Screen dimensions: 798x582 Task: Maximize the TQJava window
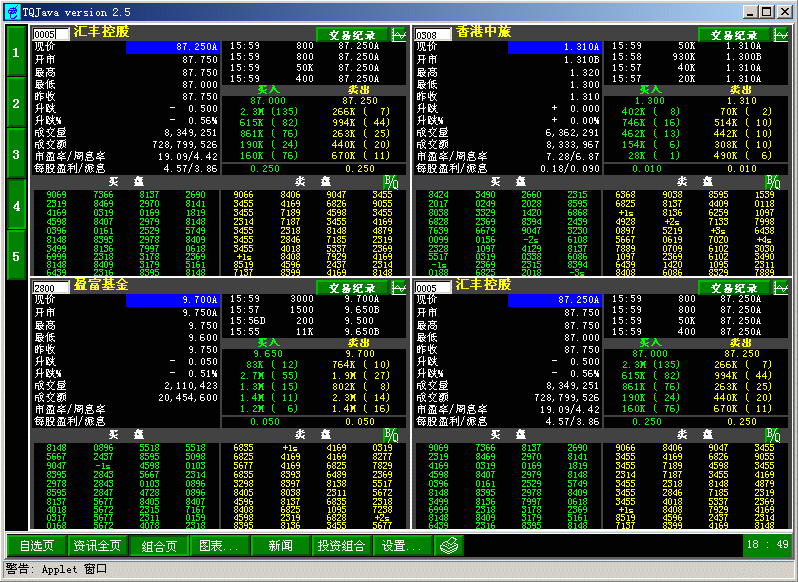(x=767, y=11)
